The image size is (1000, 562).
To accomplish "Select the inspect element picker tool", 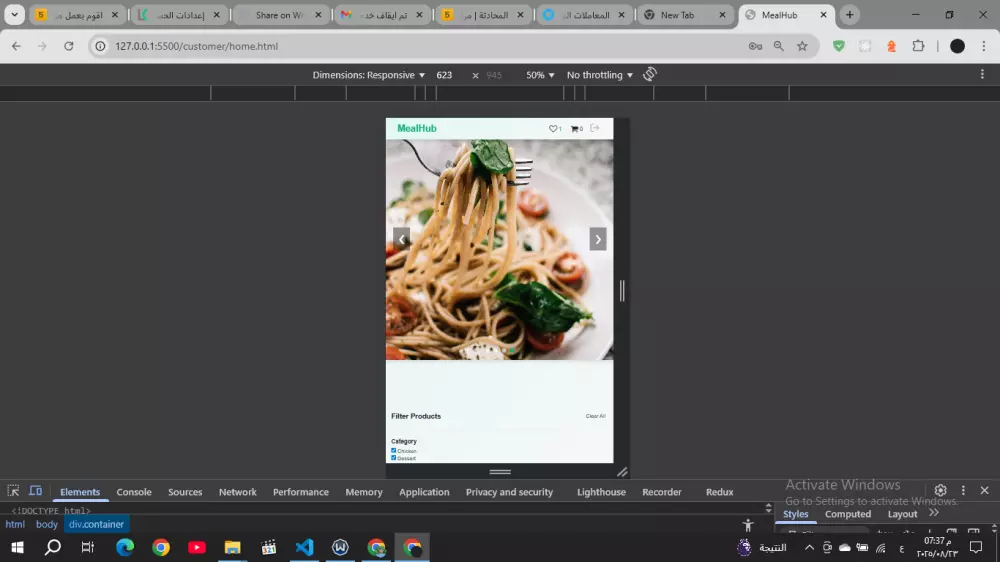I will click(13, 491).
